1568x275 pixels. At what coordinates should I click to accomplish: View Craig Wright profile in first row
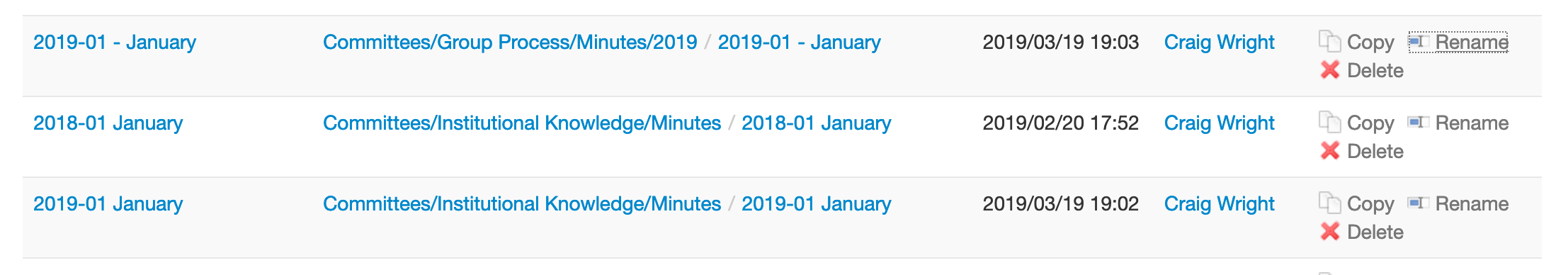pyautogui.click(x=1219, y=43)
